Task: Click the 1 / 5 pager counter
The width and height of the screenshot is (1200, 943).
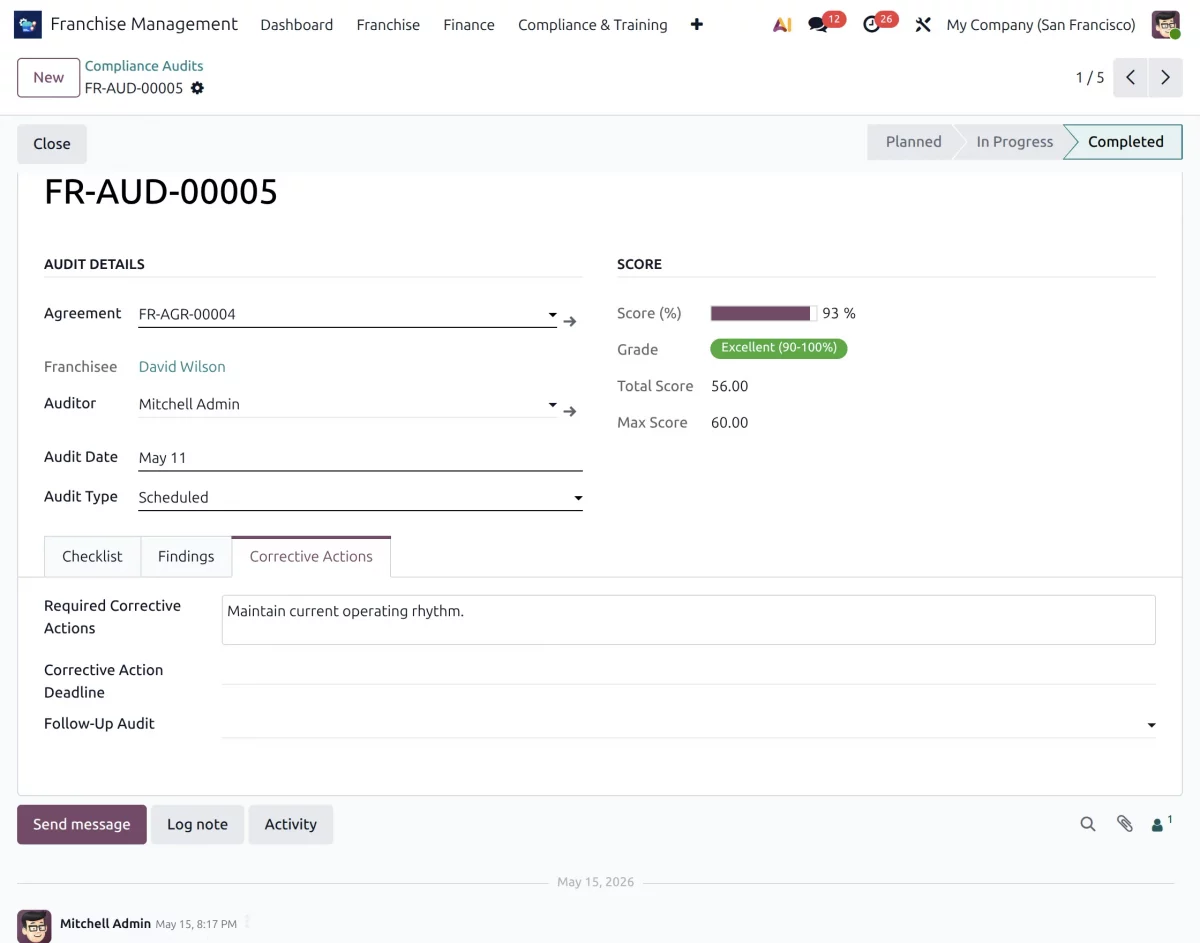Action: [1090, 77]
